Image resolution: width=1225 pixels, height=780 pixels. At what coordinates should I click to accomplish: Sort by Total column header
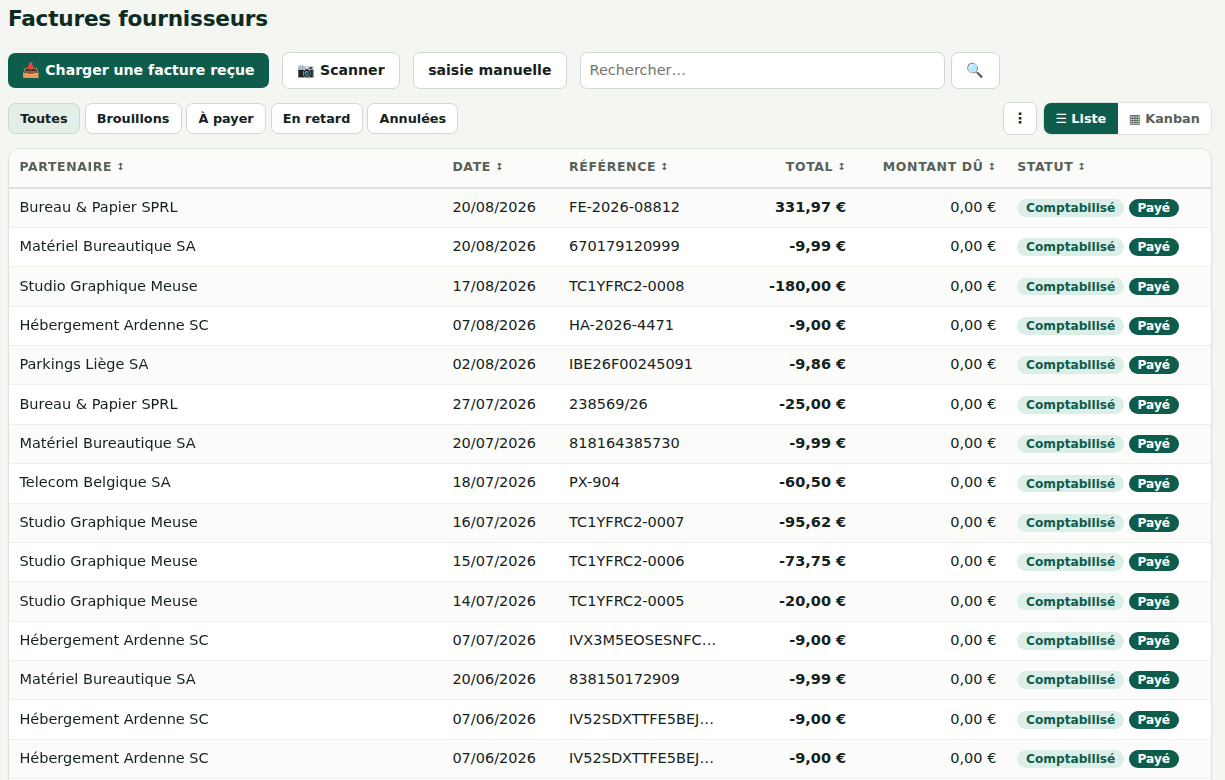pos(815,167)
